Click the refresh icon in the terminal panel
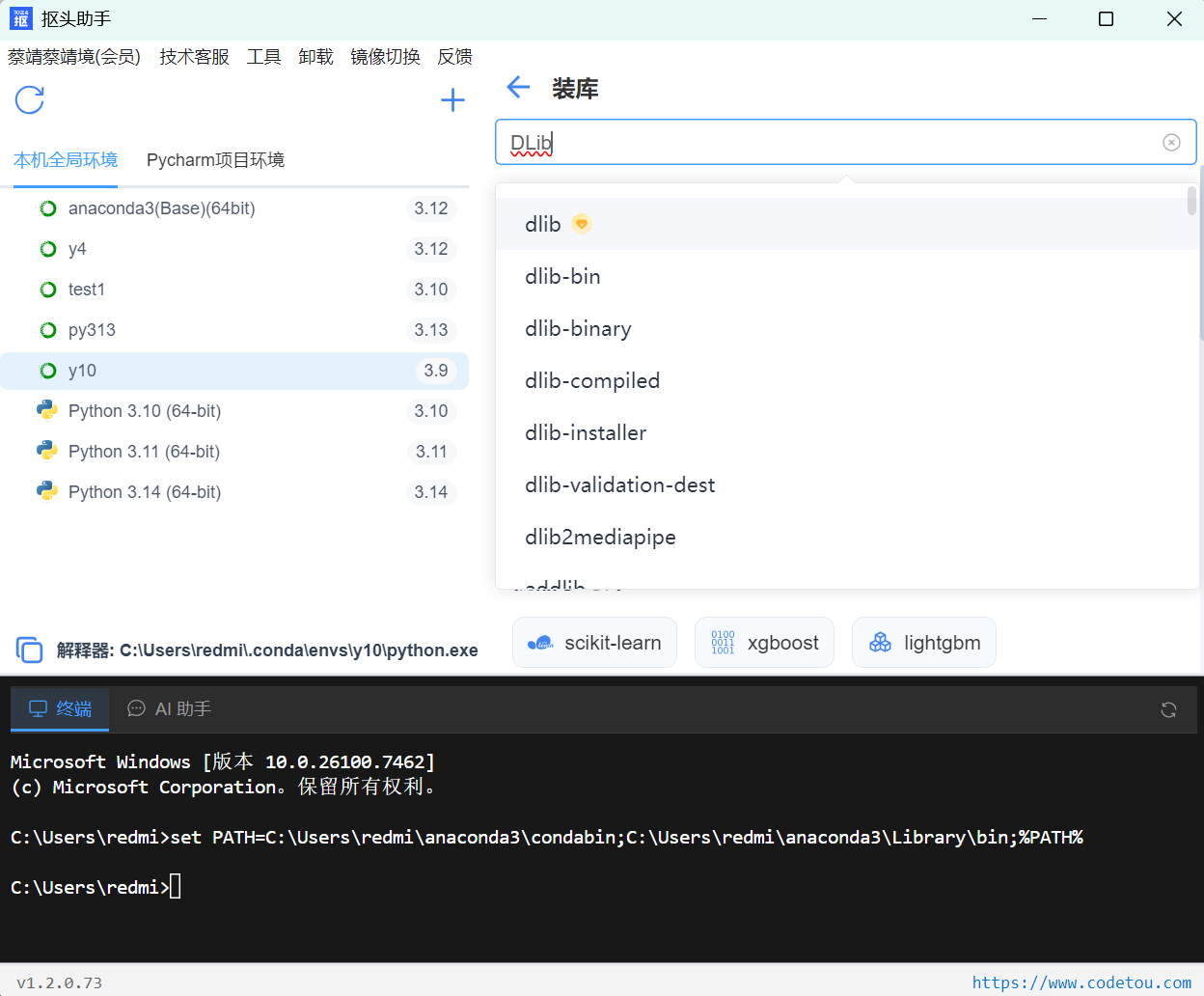The height and width of the screenshot is (996, 1204). click(1168, 709)
